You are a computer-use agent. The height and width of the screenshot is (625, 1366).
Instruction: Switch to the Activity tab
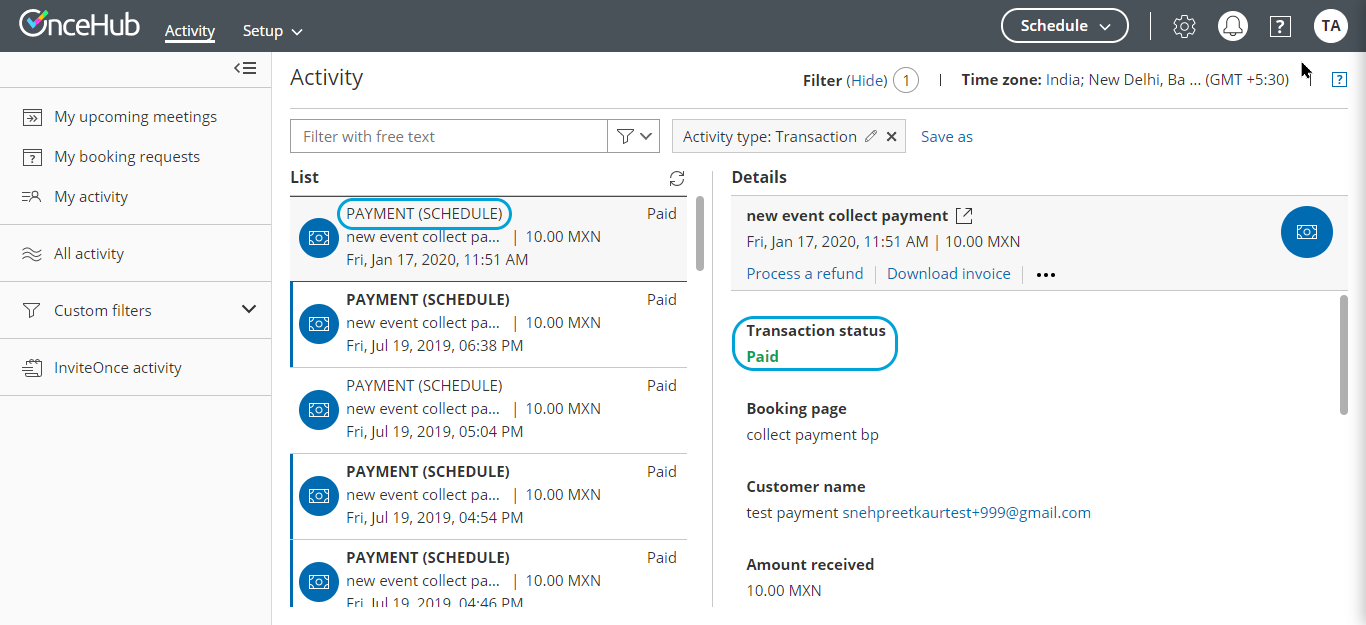190,31
